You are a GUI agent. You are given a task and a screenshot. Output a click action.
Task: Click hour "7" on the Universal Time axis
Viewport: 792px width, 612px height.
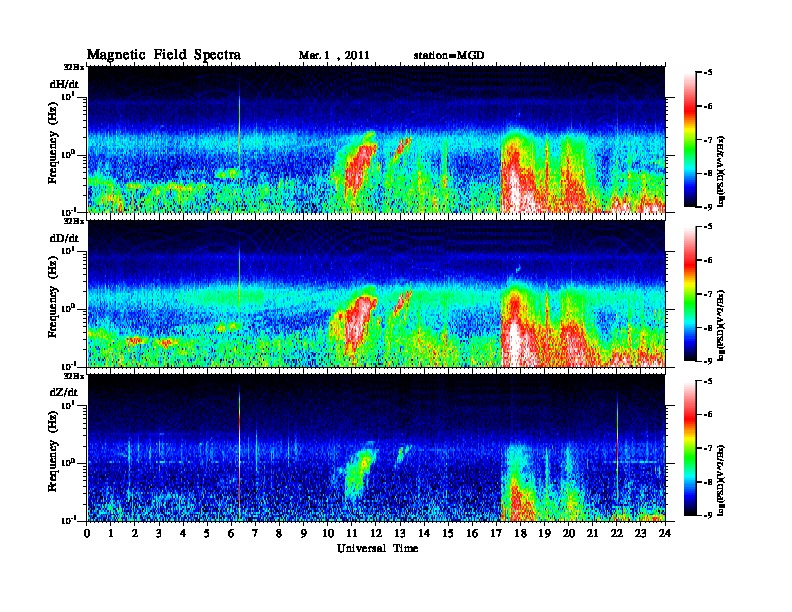click(256, 533)
